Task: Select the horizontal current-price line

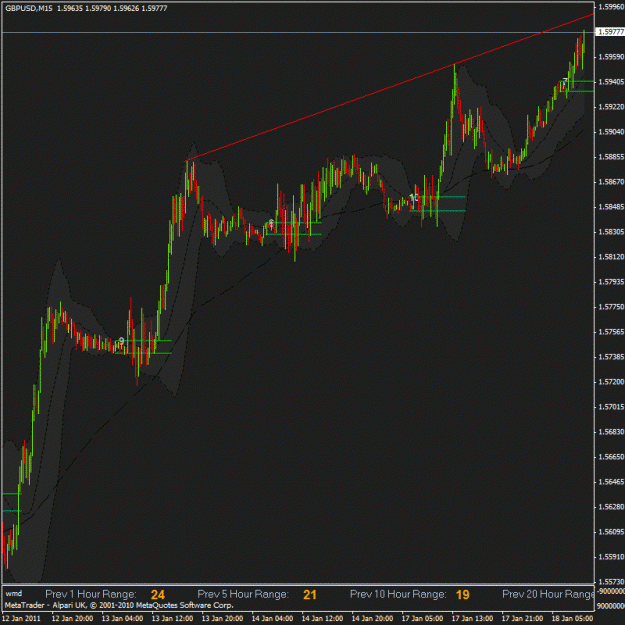Action: point(298,32)
